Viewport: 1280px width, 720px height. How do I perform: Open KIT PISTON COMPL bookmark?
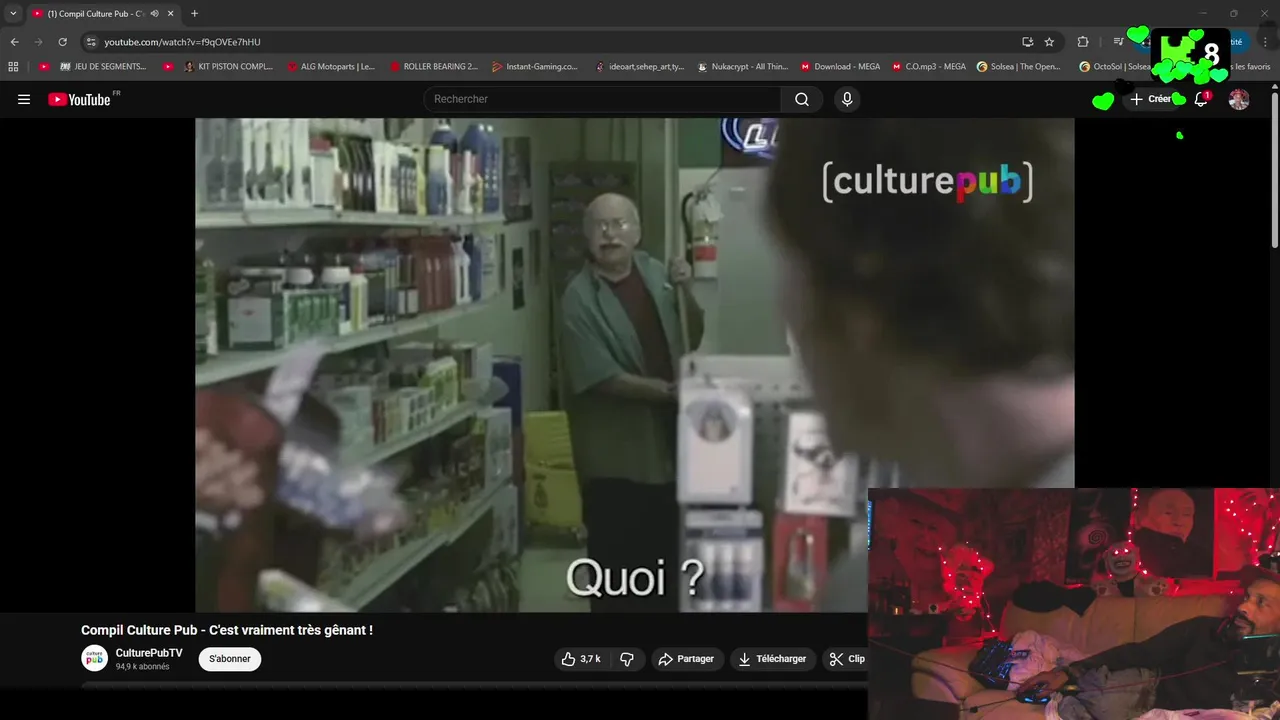coord(228,67)
